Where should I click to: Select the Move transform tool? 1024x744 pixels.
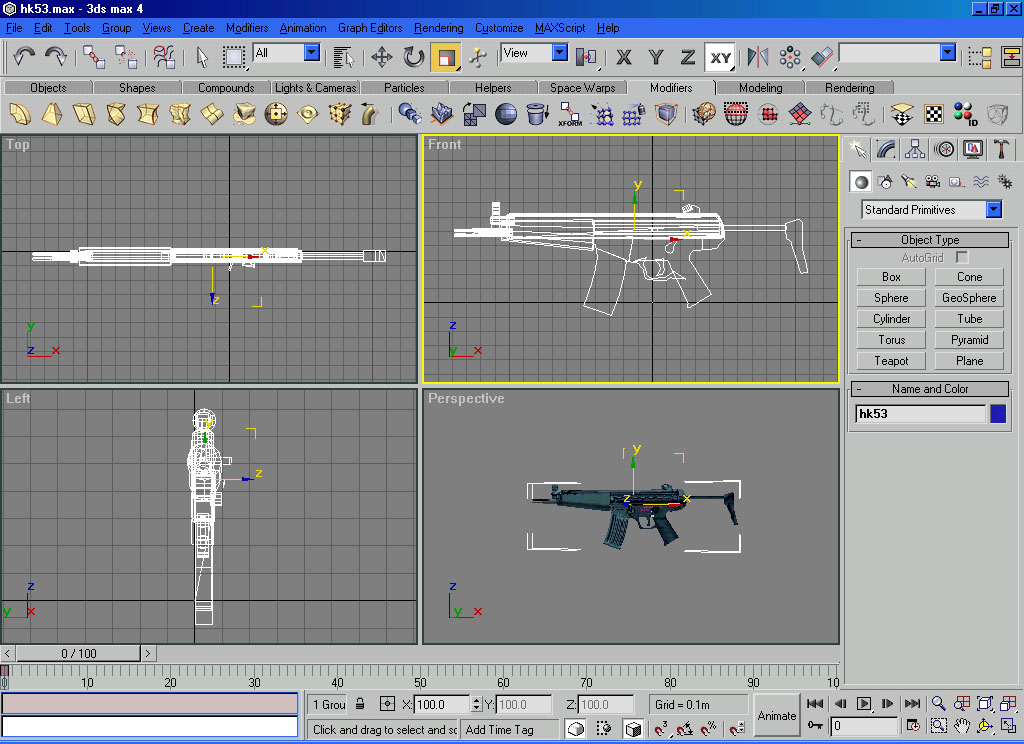(x=381, y=57)
